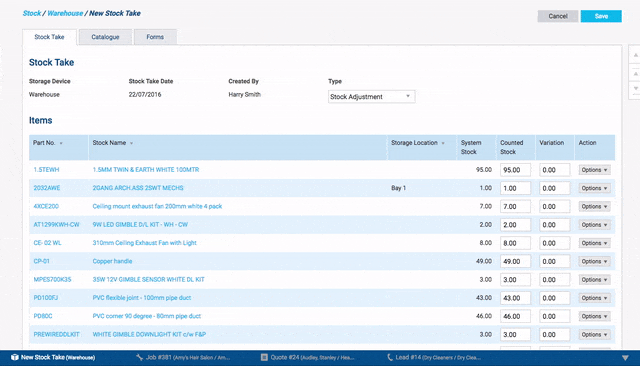Image resolution: width=640 pixels, height=366 pixels.
Task: Switch to the Catalogue tab
Action: tap(105, 37)
